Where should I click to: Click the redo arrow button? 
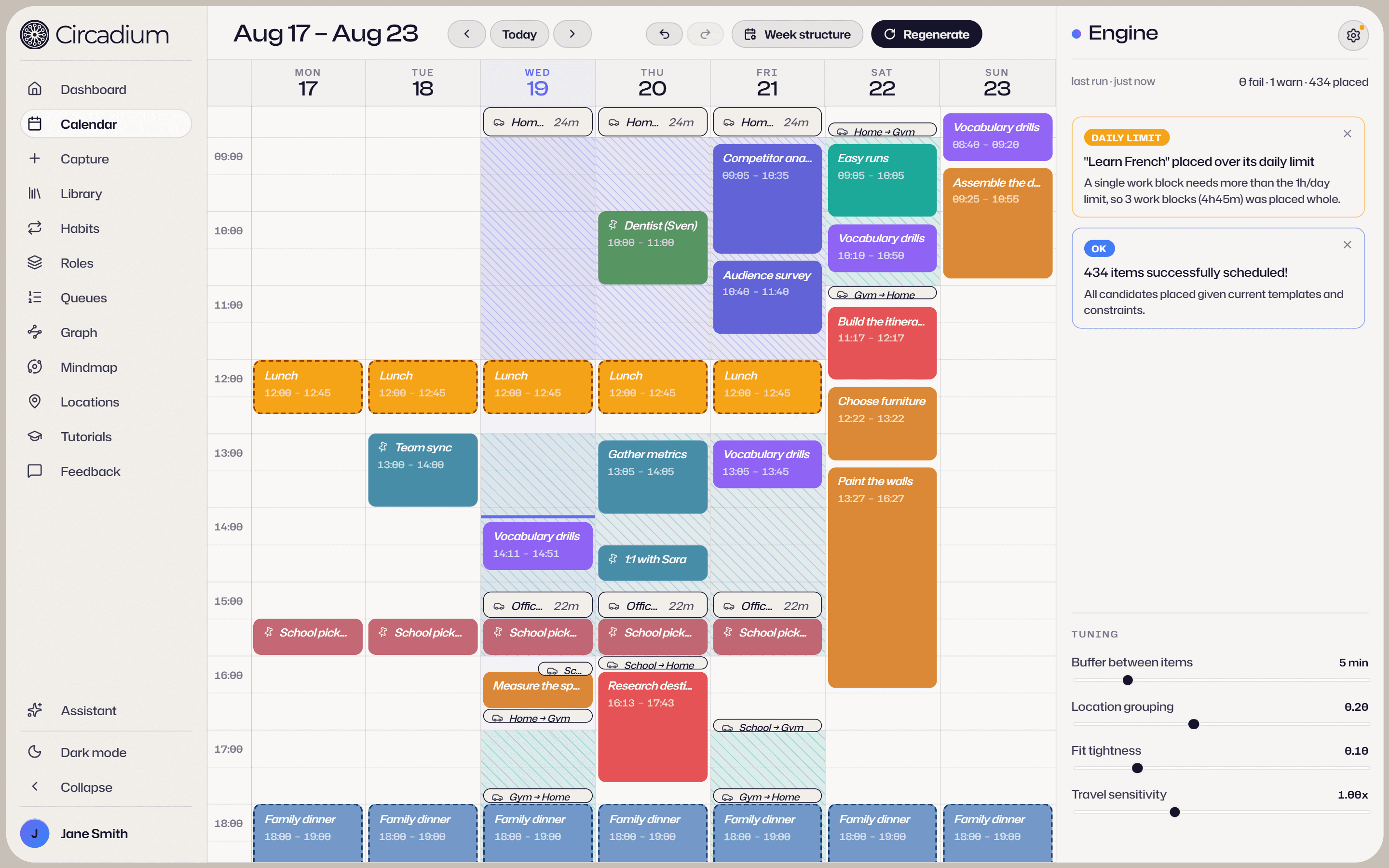pos(705,34)
